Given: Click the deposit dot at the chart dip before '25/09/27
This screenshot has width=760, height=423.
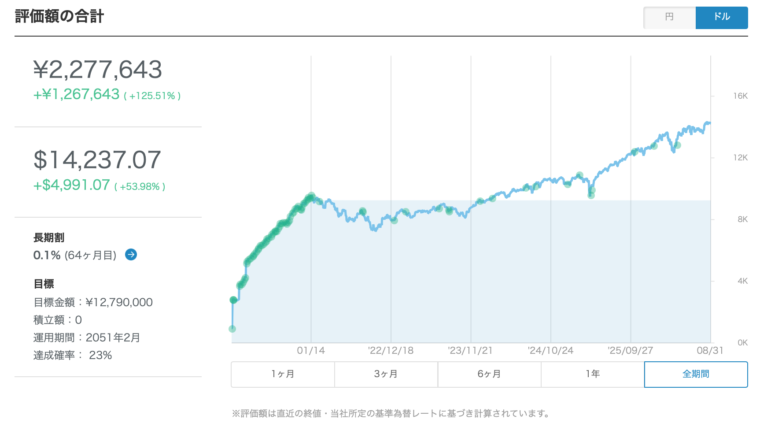Looking at the screenshot, I should (x=591, y=195).
